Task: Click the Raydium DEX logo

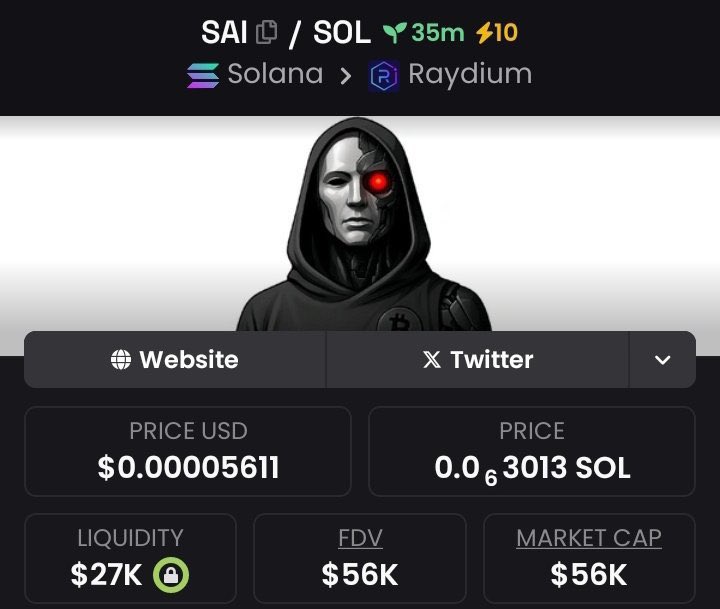Action: pyautogui.click(x=383, y=76)
